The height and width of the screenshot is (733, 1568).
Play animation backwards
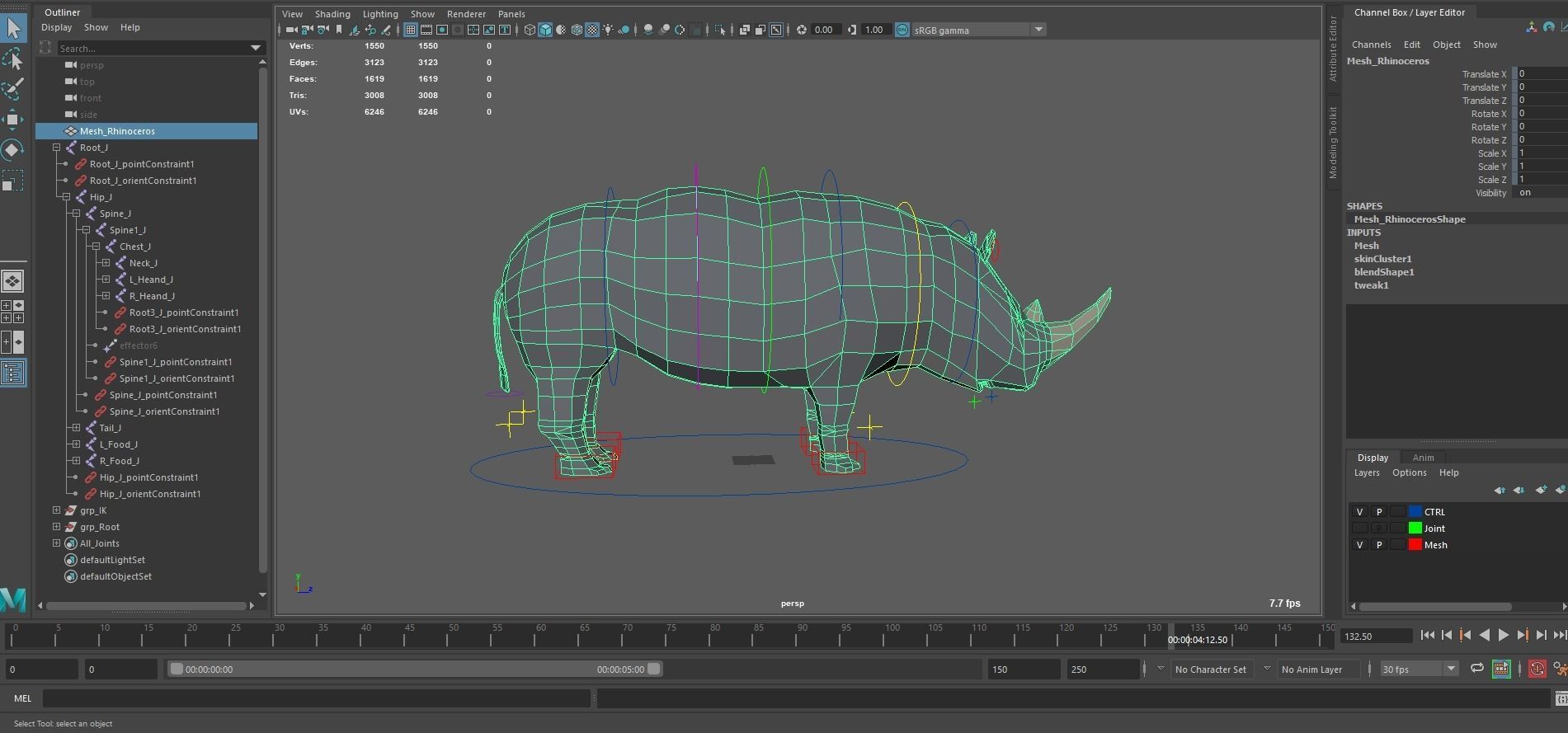[x=1484, y=635]
